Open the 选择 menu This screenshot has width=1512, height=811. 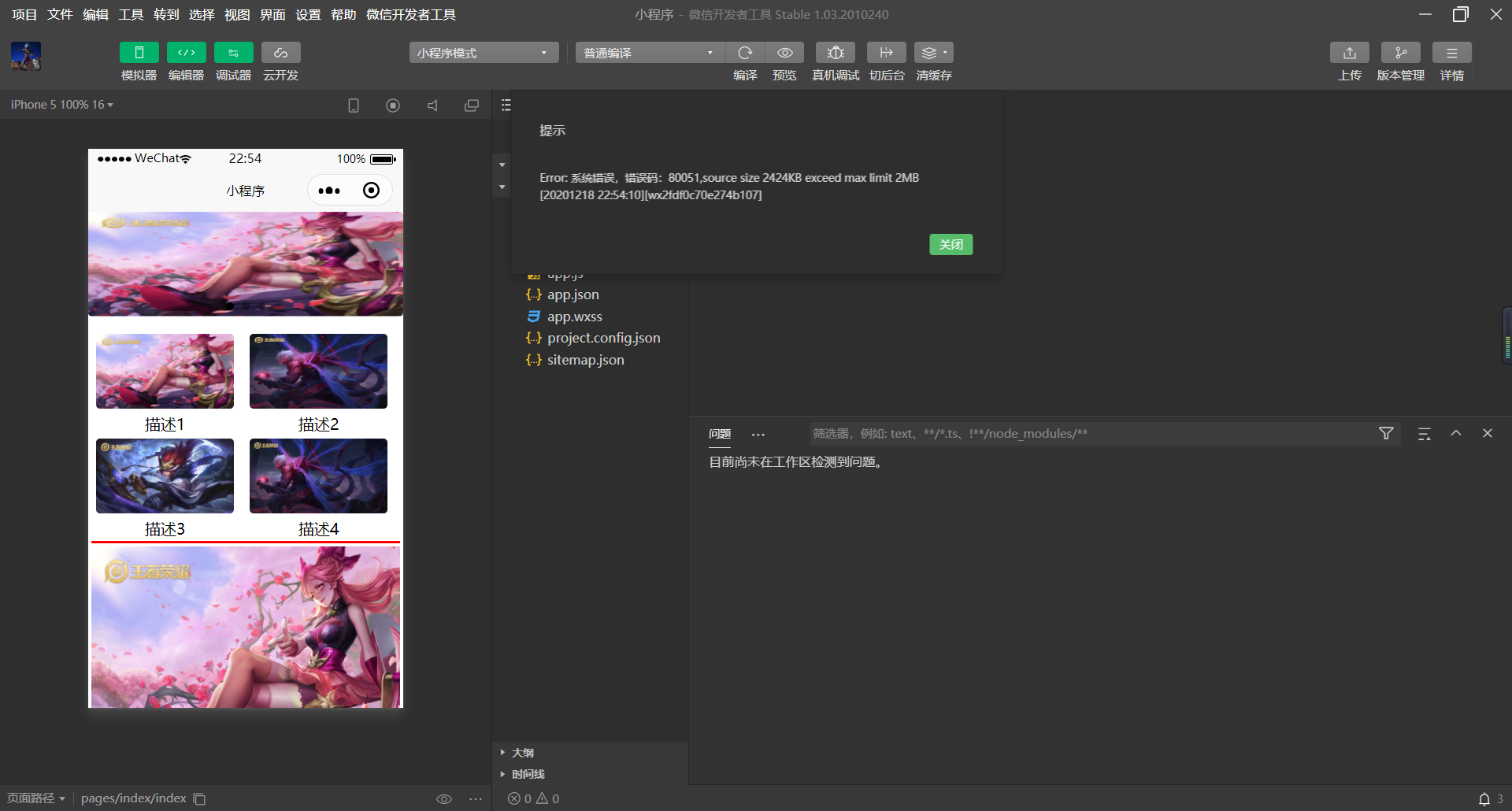pos(202,15)
